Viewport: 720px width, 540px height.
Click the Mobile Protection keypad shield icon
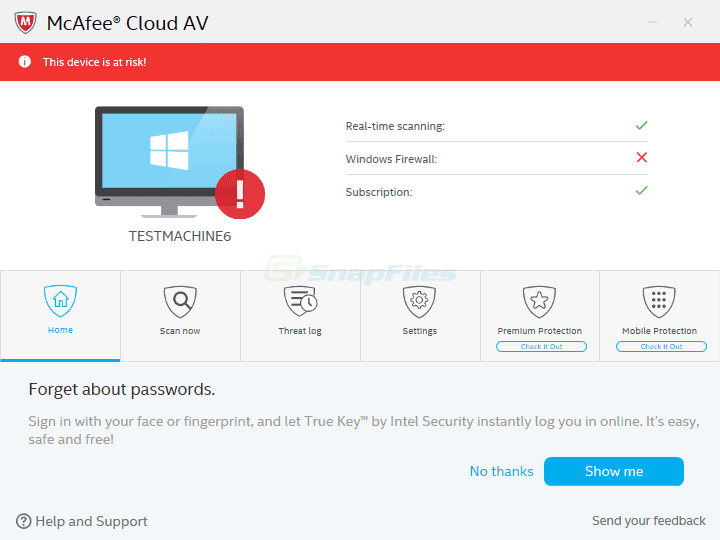pyautogui.click(x=659, y=302)
